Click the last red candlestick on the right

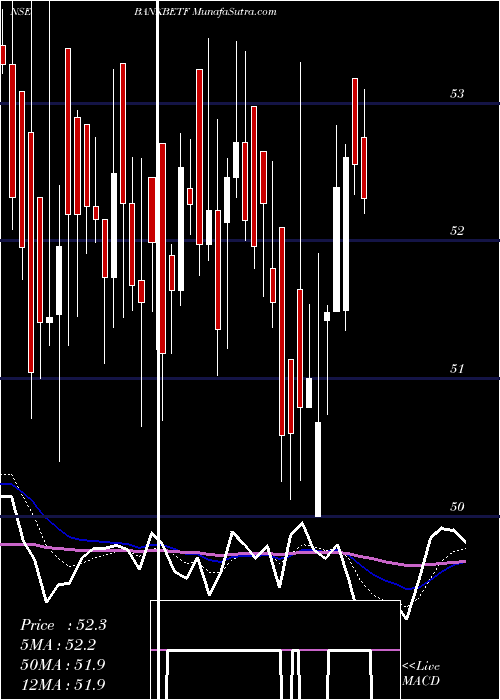click(364, 168)
